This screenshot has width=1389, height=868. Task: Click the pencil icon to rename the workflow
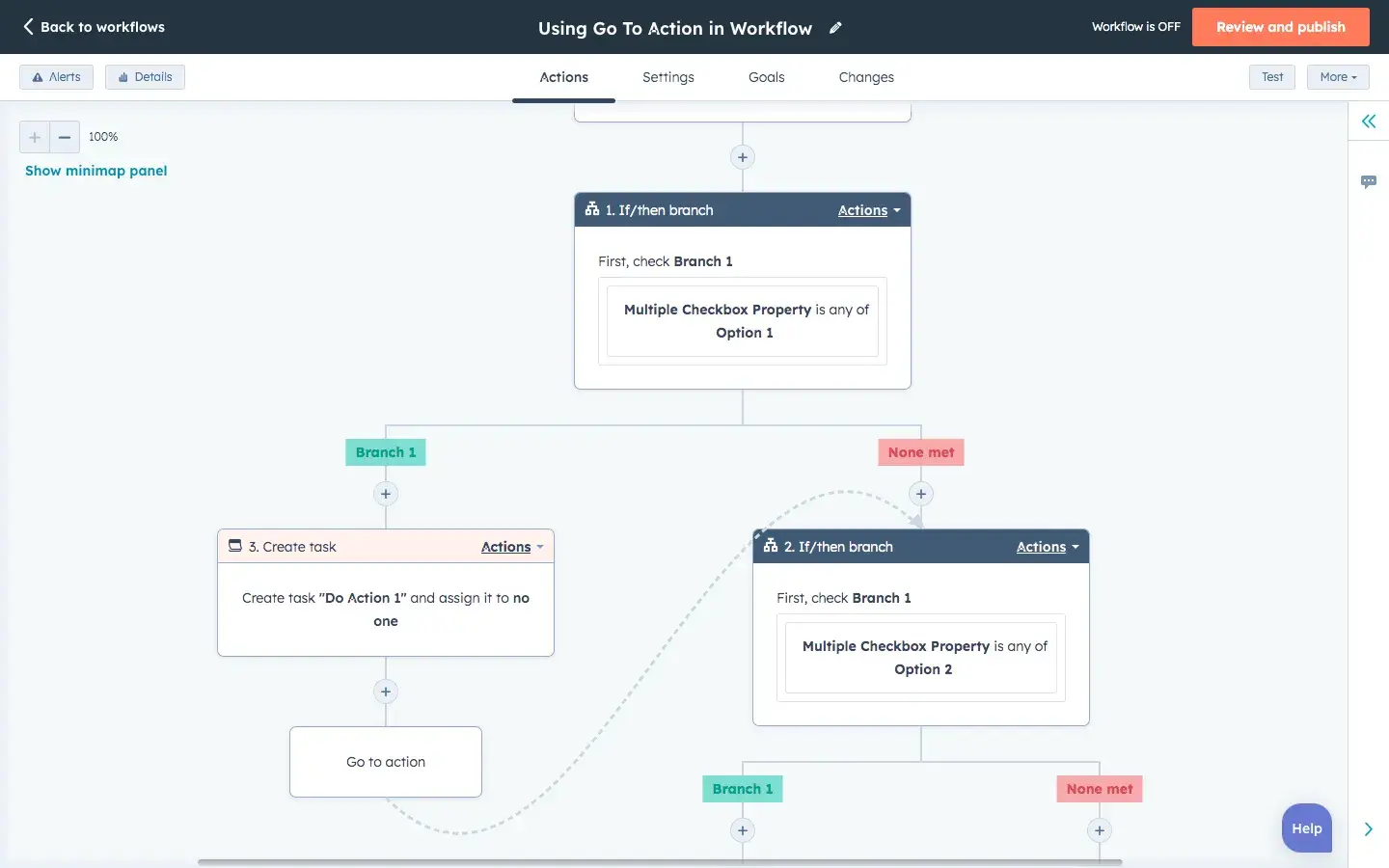[834, 28]
